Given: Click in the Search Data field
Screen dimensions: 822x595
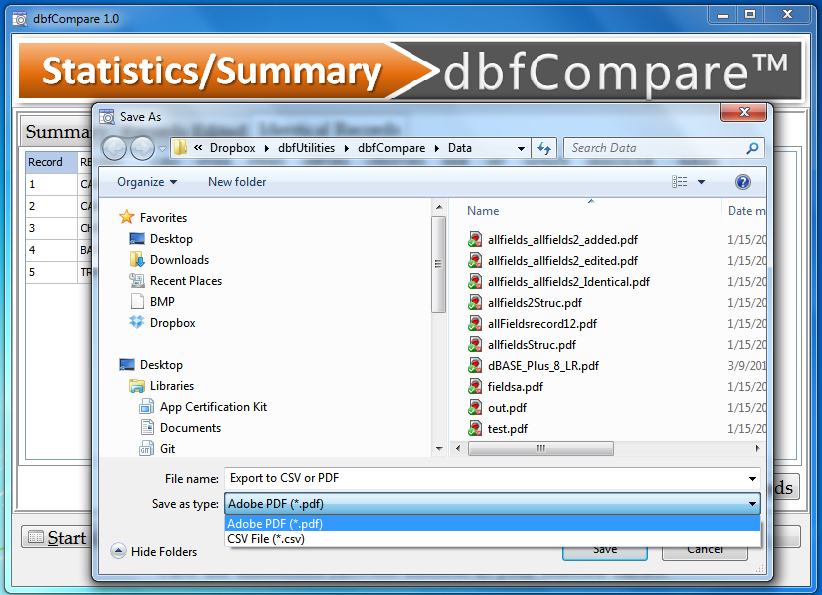Looking at the screenshot, I should (x=655, y=148).
